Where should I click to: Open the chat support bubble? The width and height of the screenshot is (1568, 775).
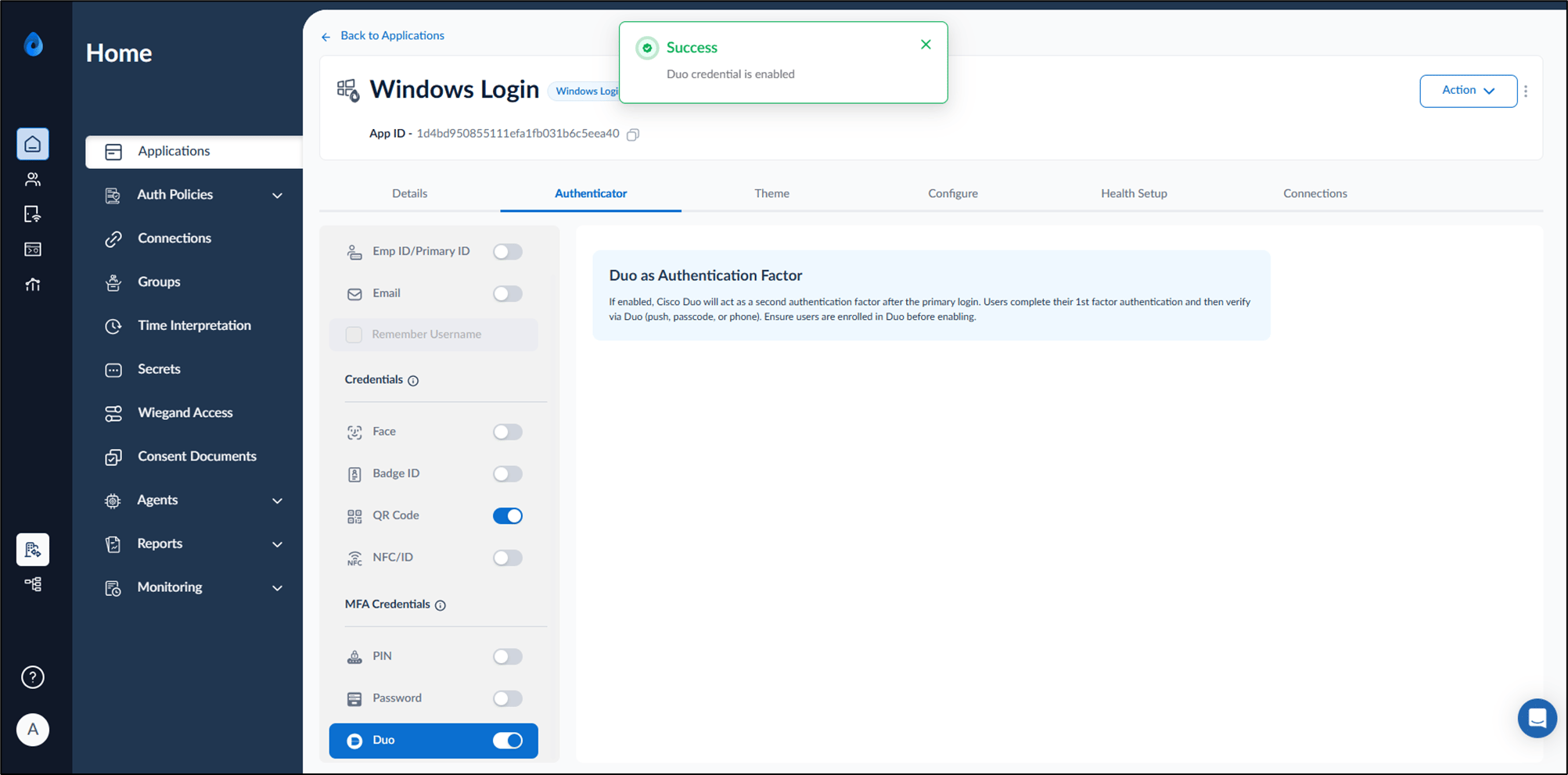pyautogui.click(x=1537, y=718)
